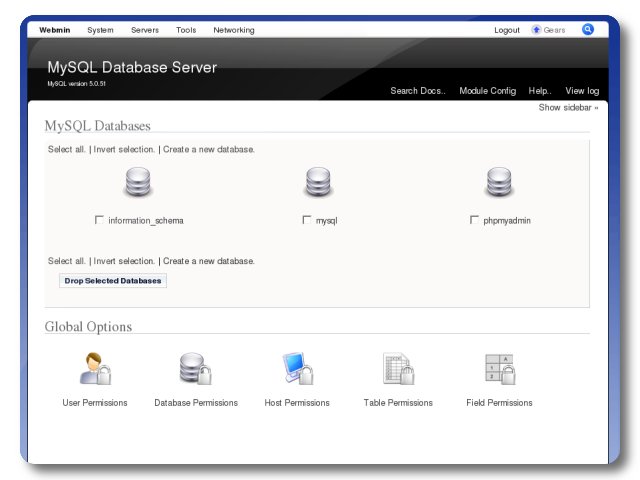Open the phpmyadmin database icon
The image size is (640, 480).
click(499, 183)
